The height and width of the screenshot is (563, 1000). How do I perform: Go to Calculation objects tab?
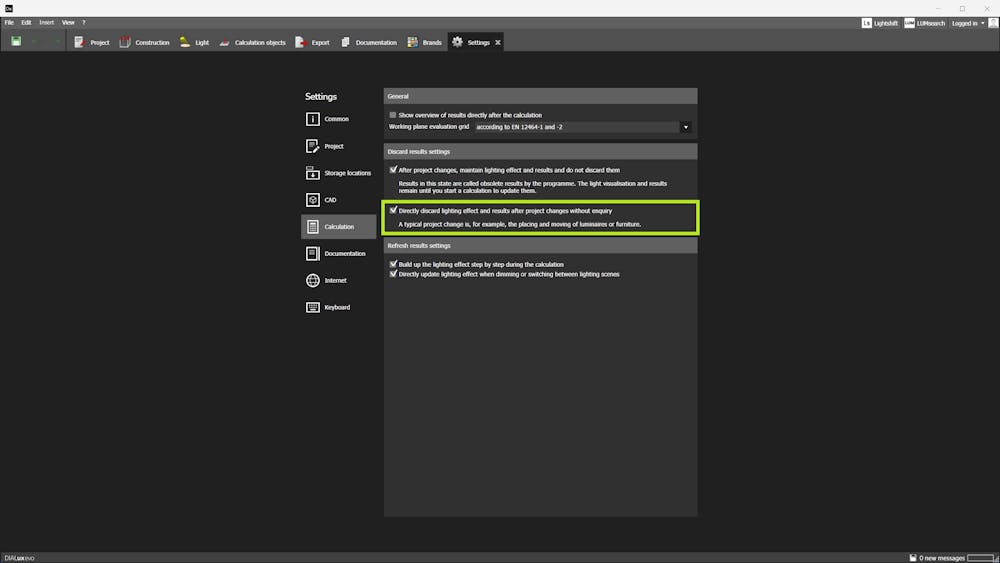253,42
